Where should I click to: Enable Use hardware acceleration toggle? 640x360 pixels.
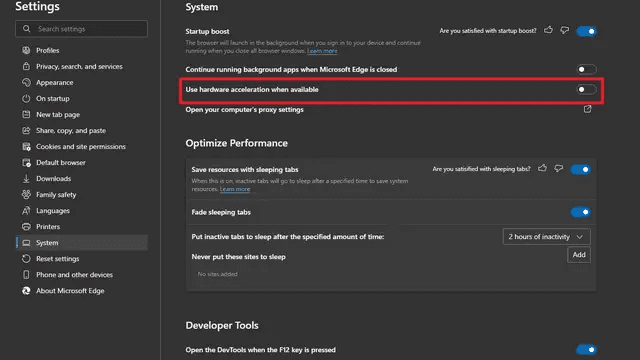click(587, 89)
